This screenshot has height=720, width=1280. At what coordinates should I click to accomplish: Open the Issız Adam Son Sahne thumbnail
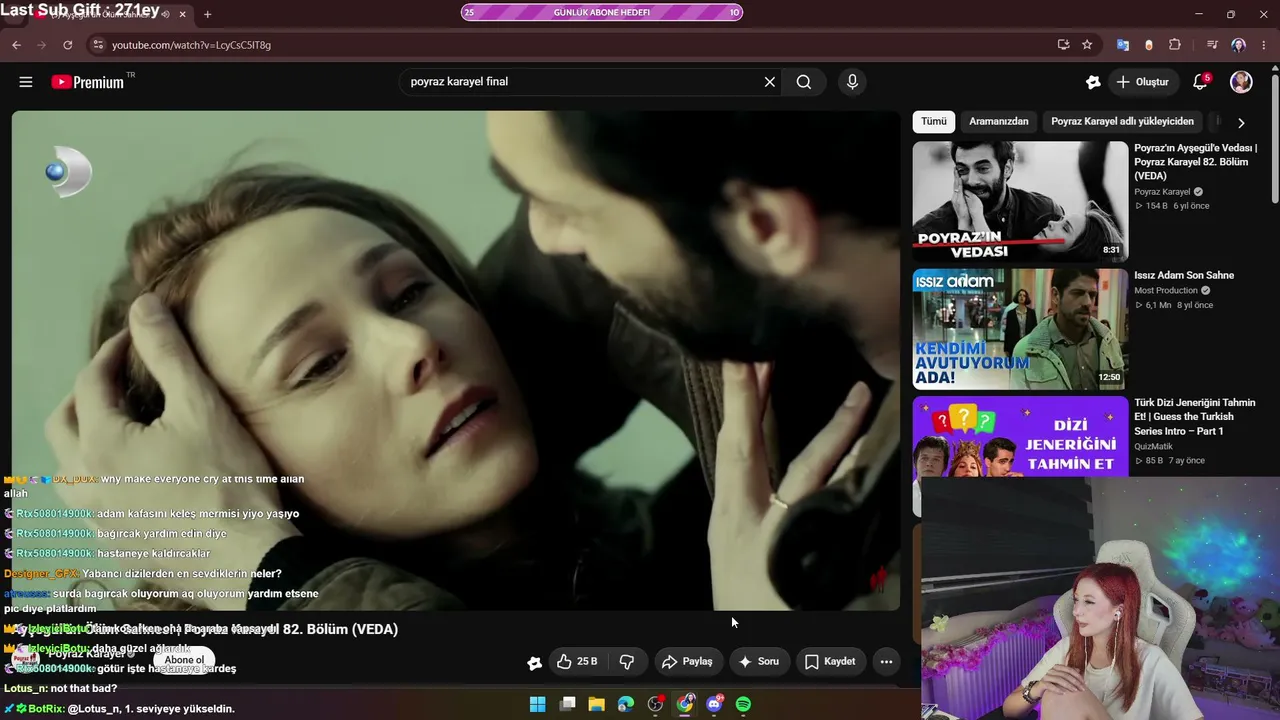(x=1020, y=329)
